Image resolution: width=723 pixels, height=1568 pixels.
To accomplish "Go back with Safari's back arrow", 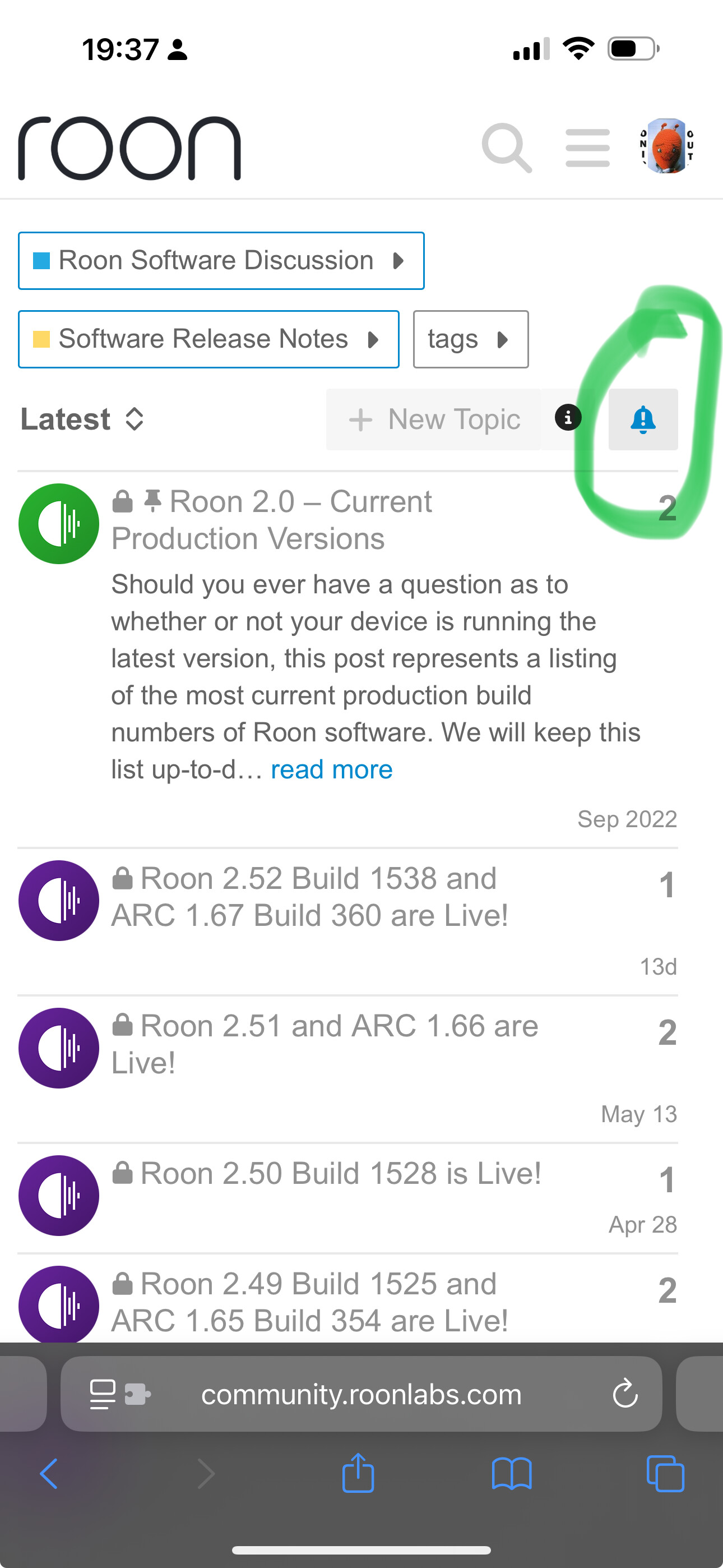I will coord(49,1474).
